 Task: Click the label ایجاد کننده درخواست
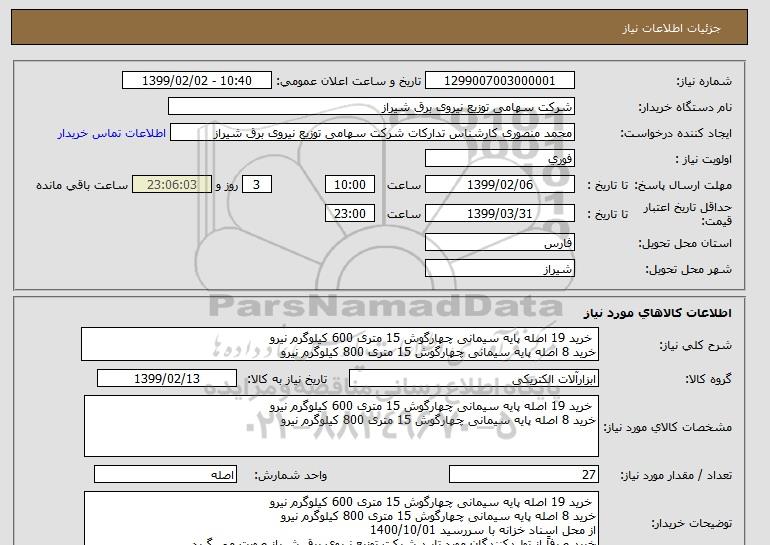pyautogui.click(x=676, y=133)
